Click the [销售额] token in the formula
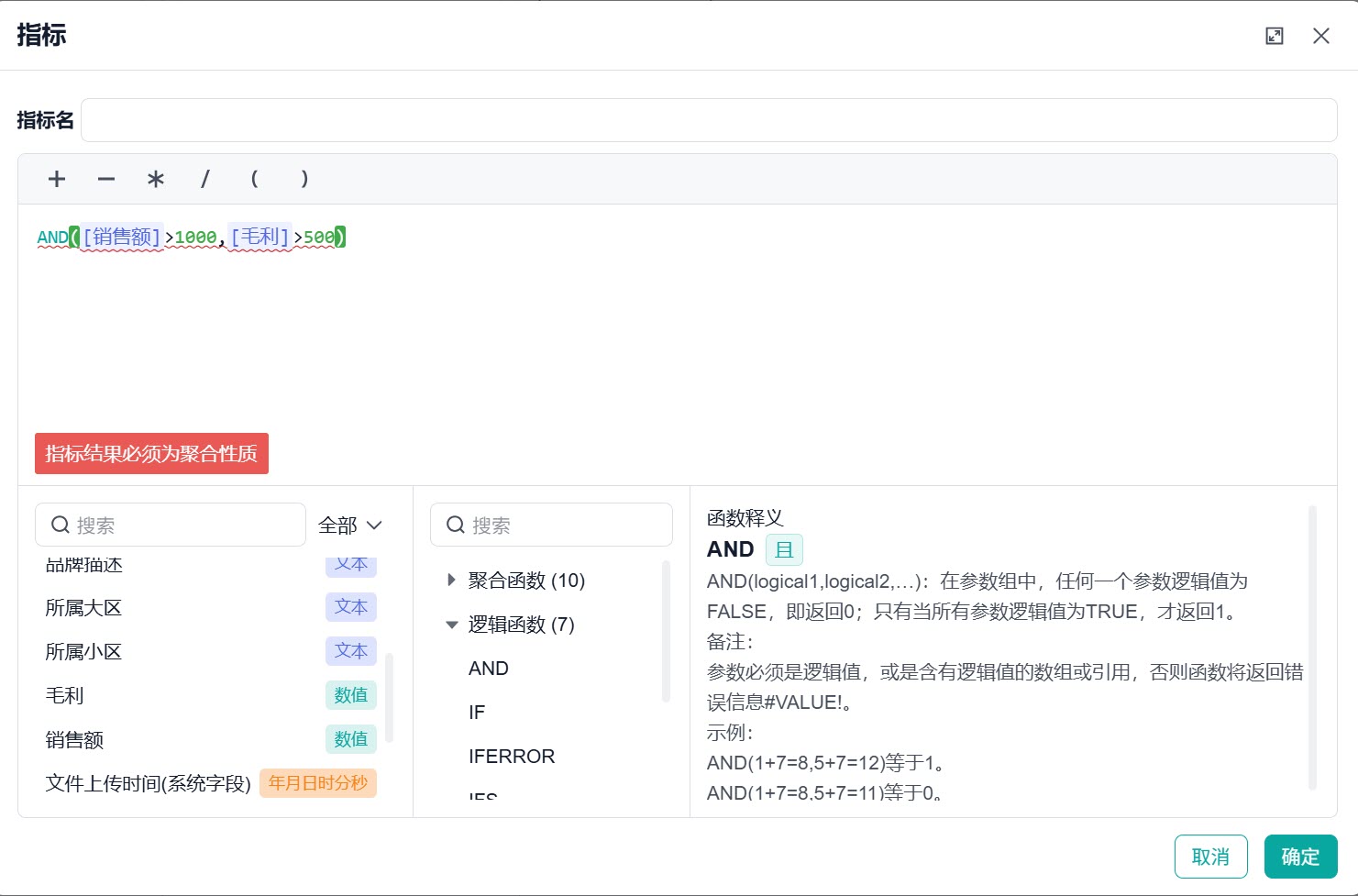Image resolution: width=1358 pixels, height=896 pixels. 122,237
